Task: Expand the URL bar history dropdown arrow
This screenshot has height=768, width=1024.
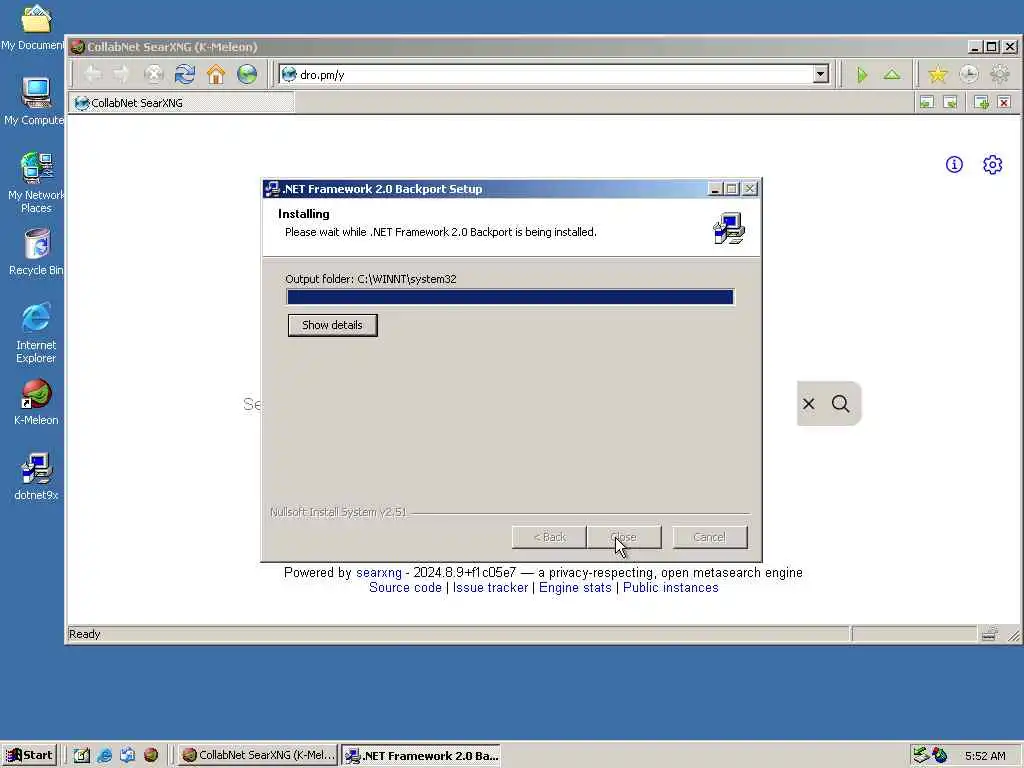Action: point(821,74)
